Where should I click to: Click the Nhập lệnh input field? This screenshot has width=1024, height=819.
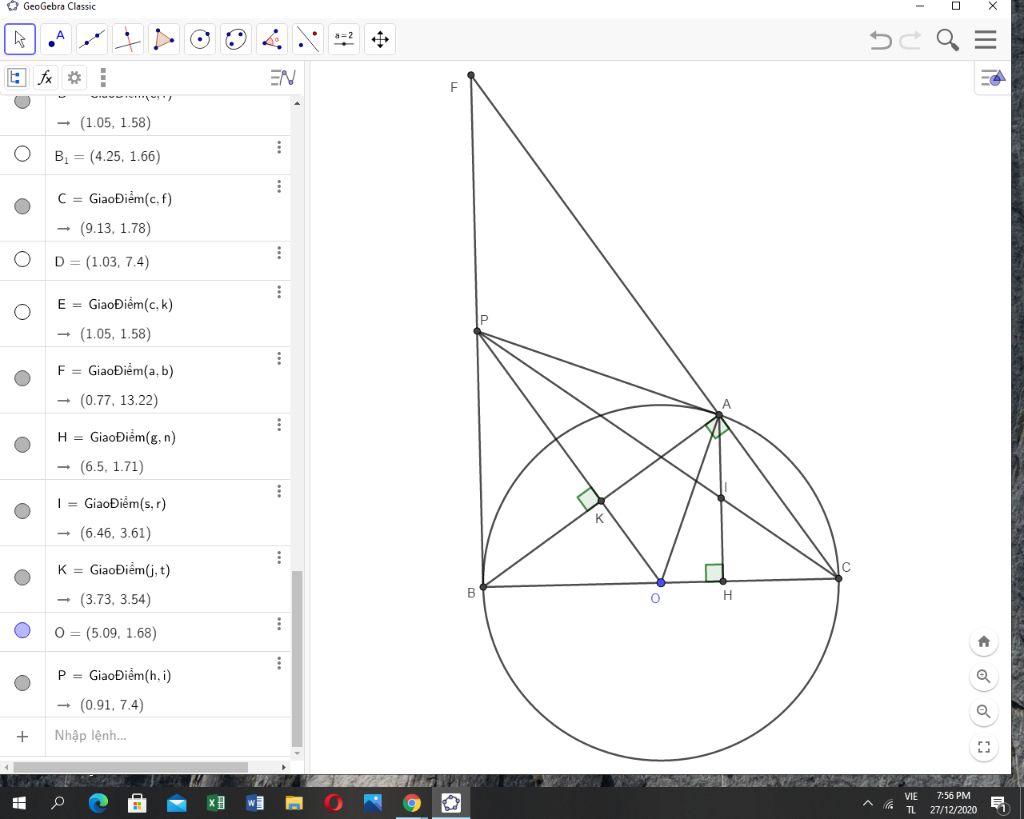[x=168, y=736]
